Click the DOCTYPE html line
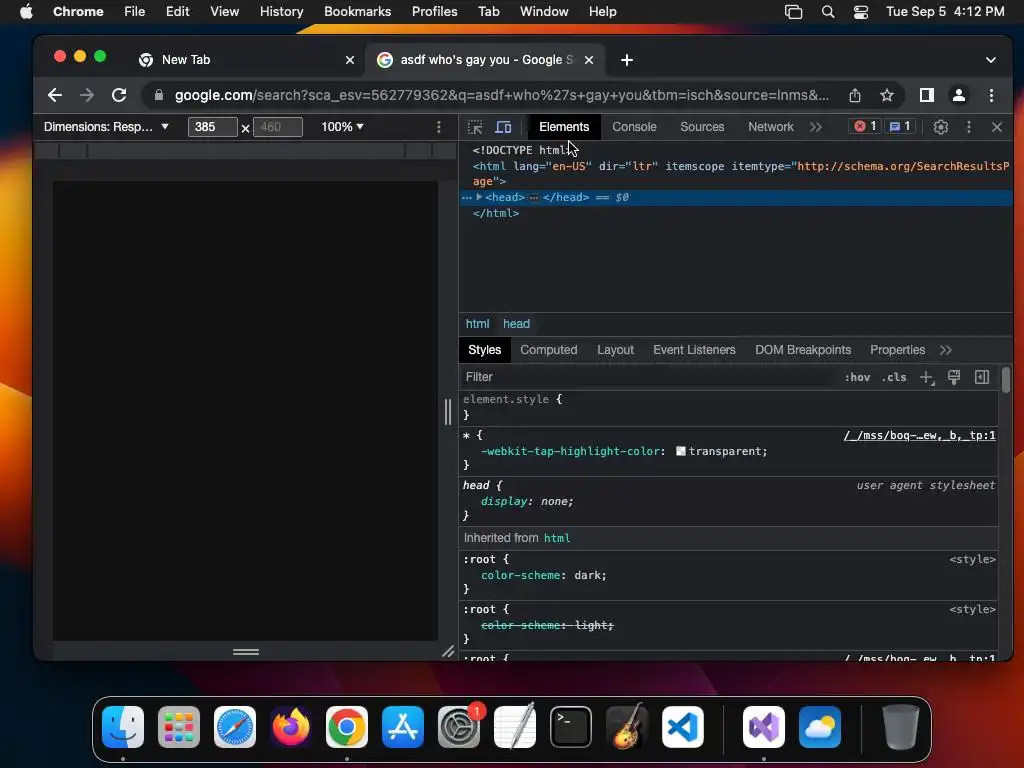This screenshot has width=1024, height=768. tap(520, 150)
